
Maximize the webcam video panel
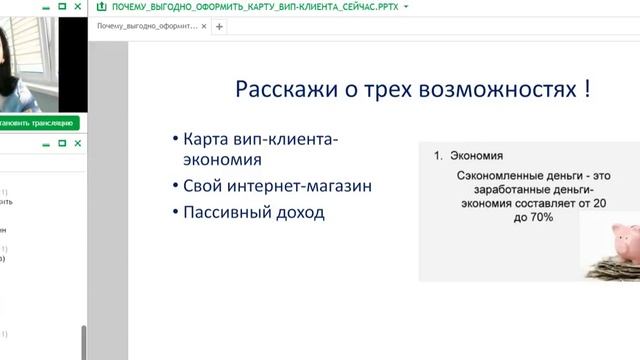coord(62,6)
